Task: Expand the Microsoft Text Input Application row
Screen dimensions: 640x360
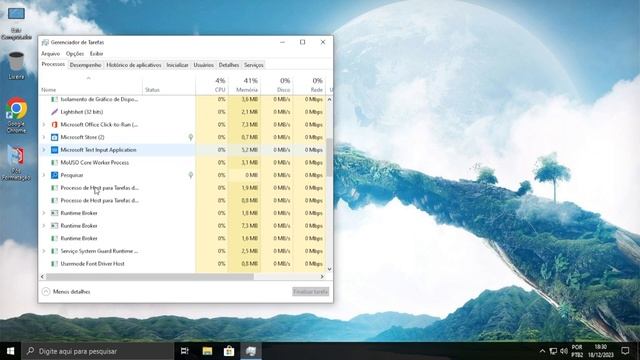Action: point(44,150)
